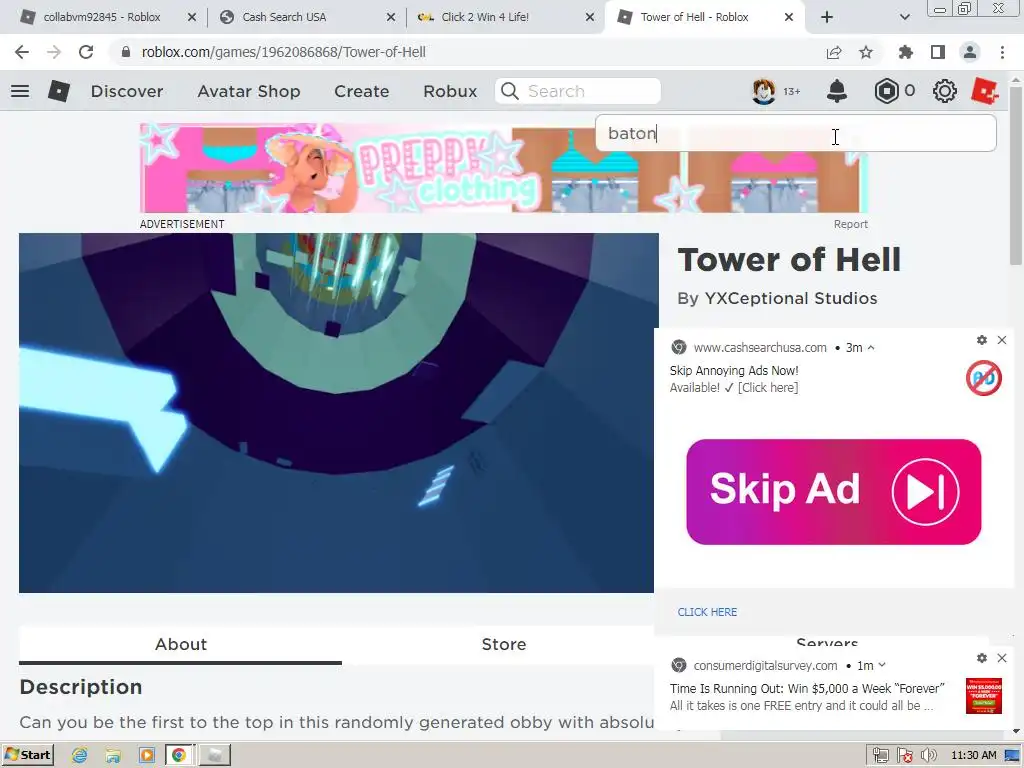Open consumerdigitalsurvey notification settings gear
The height and width of the screenshot is (768, 1024).
click(x=982, y=658)
